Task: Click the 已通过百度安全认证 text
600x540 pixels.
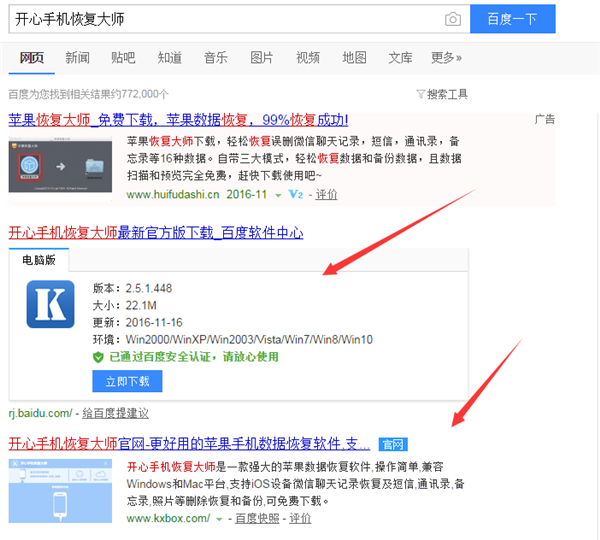Action: pos(194,357)
